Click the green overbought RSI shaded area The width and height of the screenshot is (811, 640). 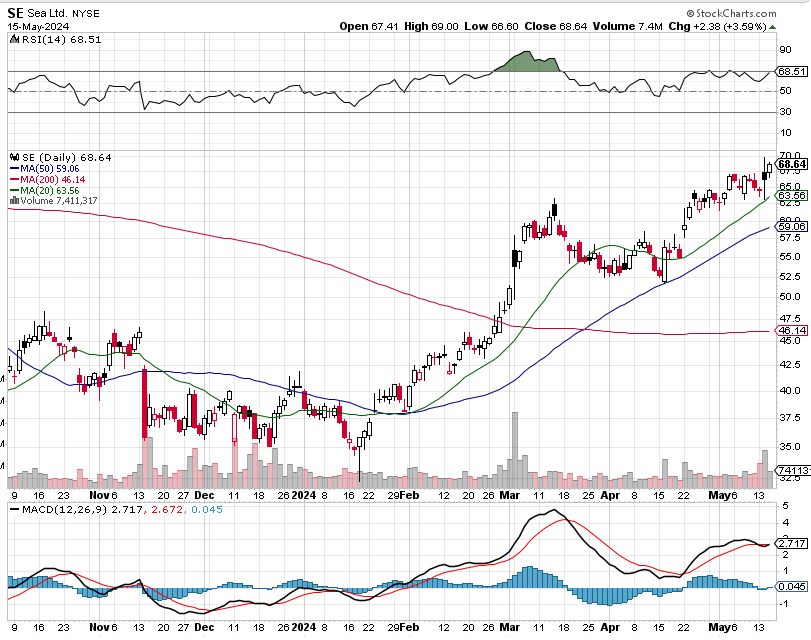pos(526,63)
